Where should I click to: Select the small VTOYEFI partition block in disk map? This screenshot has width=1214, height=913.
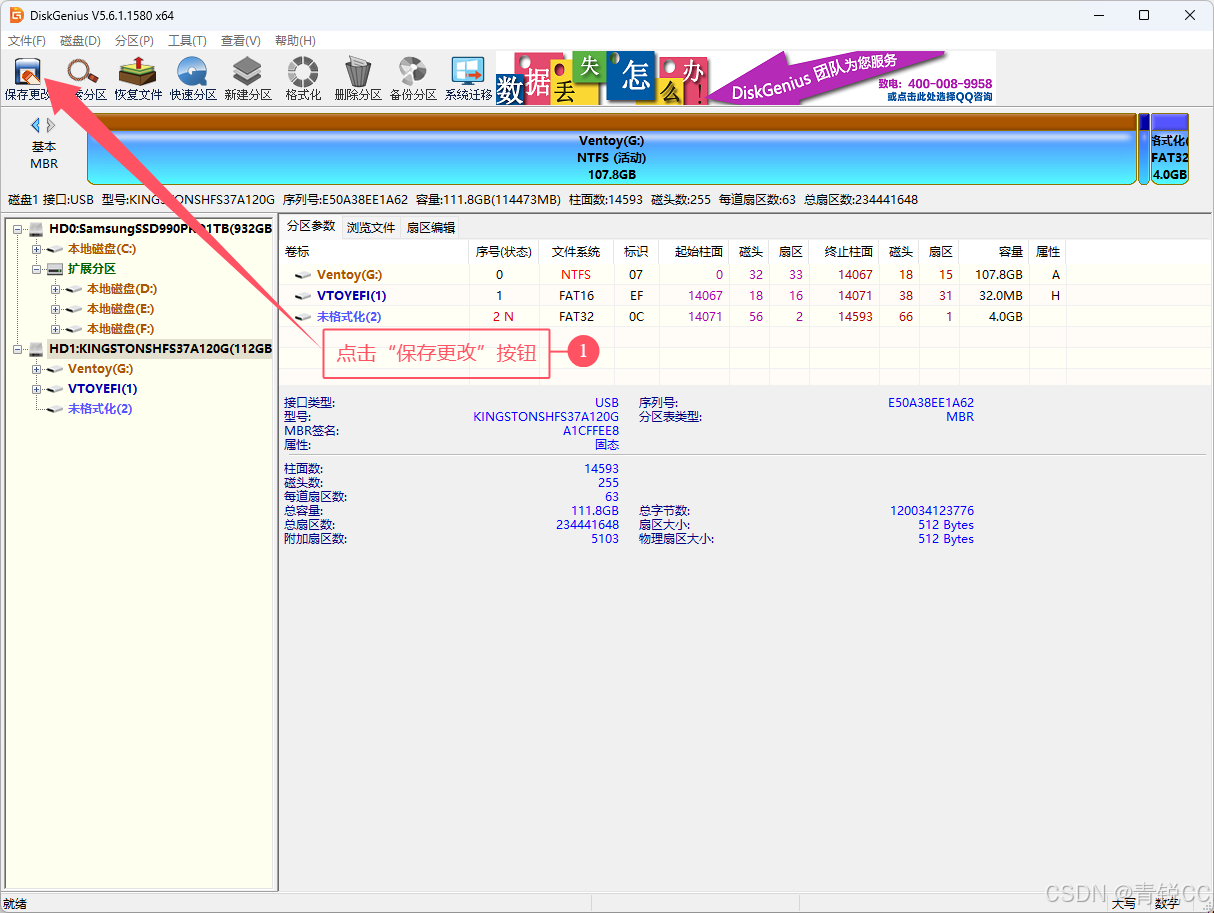pos(1144,149)
